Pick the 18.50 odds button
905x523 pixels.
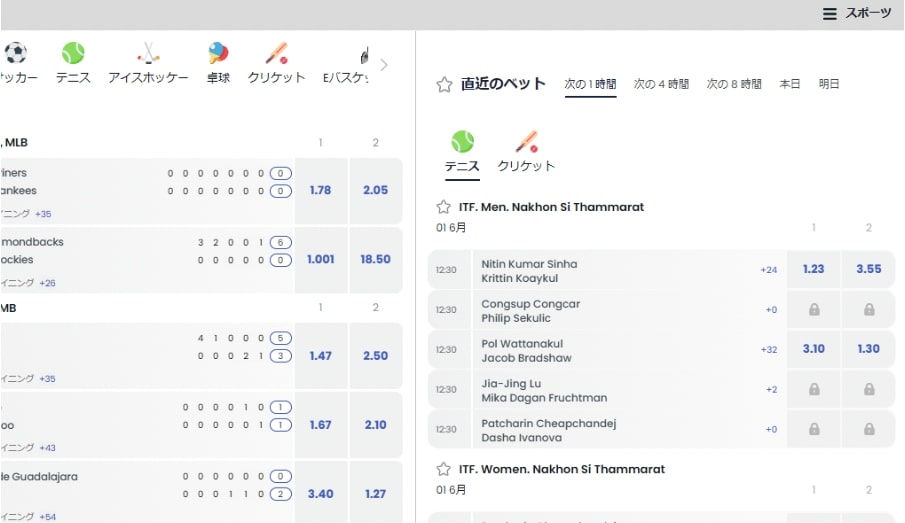coord(376,260)
